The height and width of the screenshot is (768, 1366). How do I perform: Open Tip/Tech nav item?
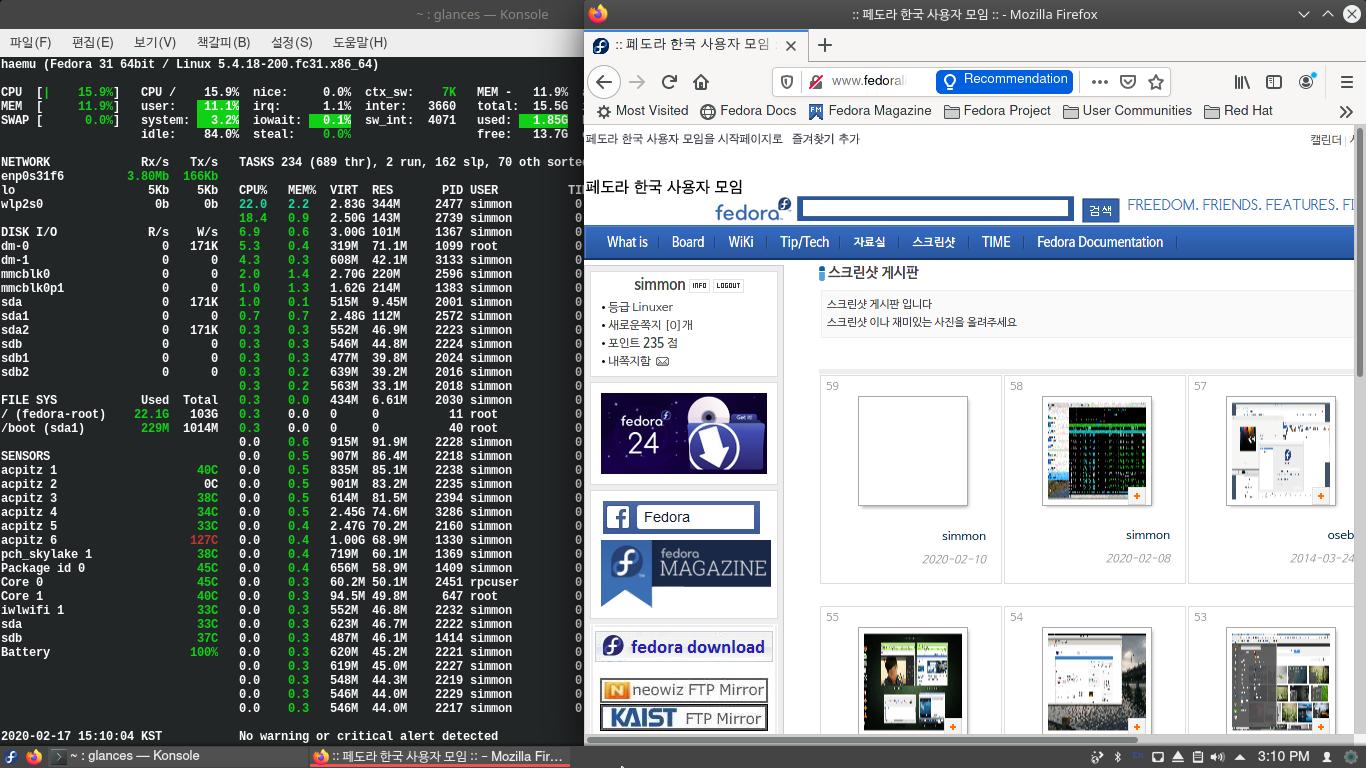[804, 242]
